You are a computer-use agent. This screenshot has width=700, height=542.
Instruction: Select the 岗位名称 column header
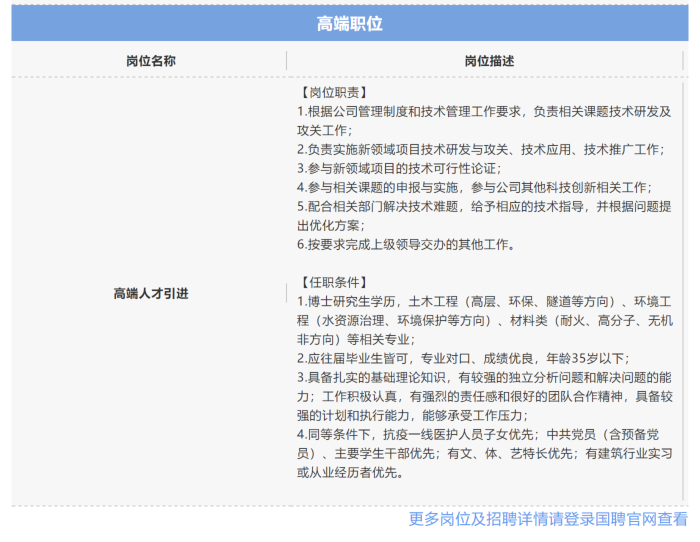click(150, 61)
